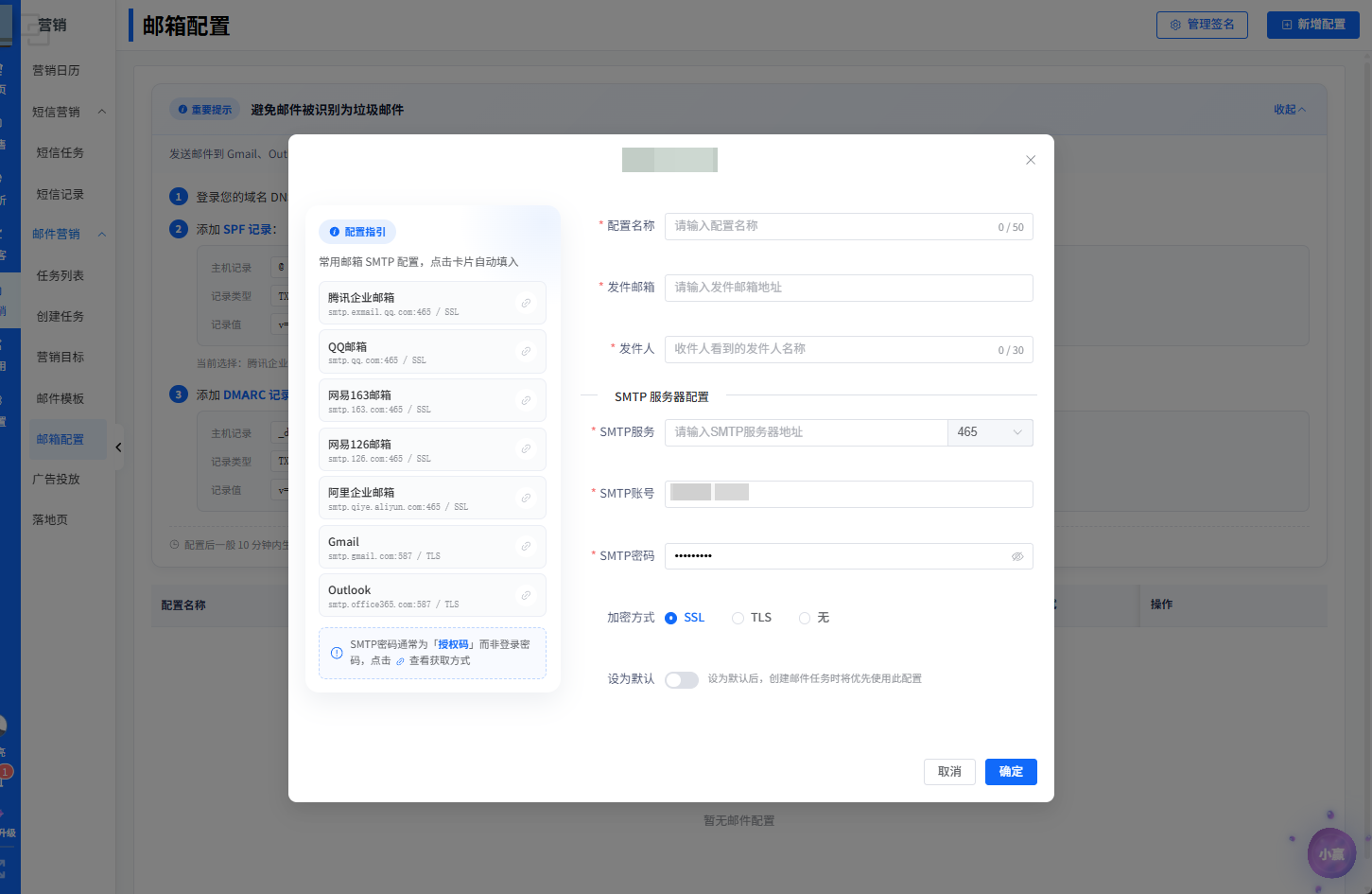Click the 小赢 assistant floating icon
Image resolution: width=1372 pixels, height=894 pixels.
(1331, 853)
